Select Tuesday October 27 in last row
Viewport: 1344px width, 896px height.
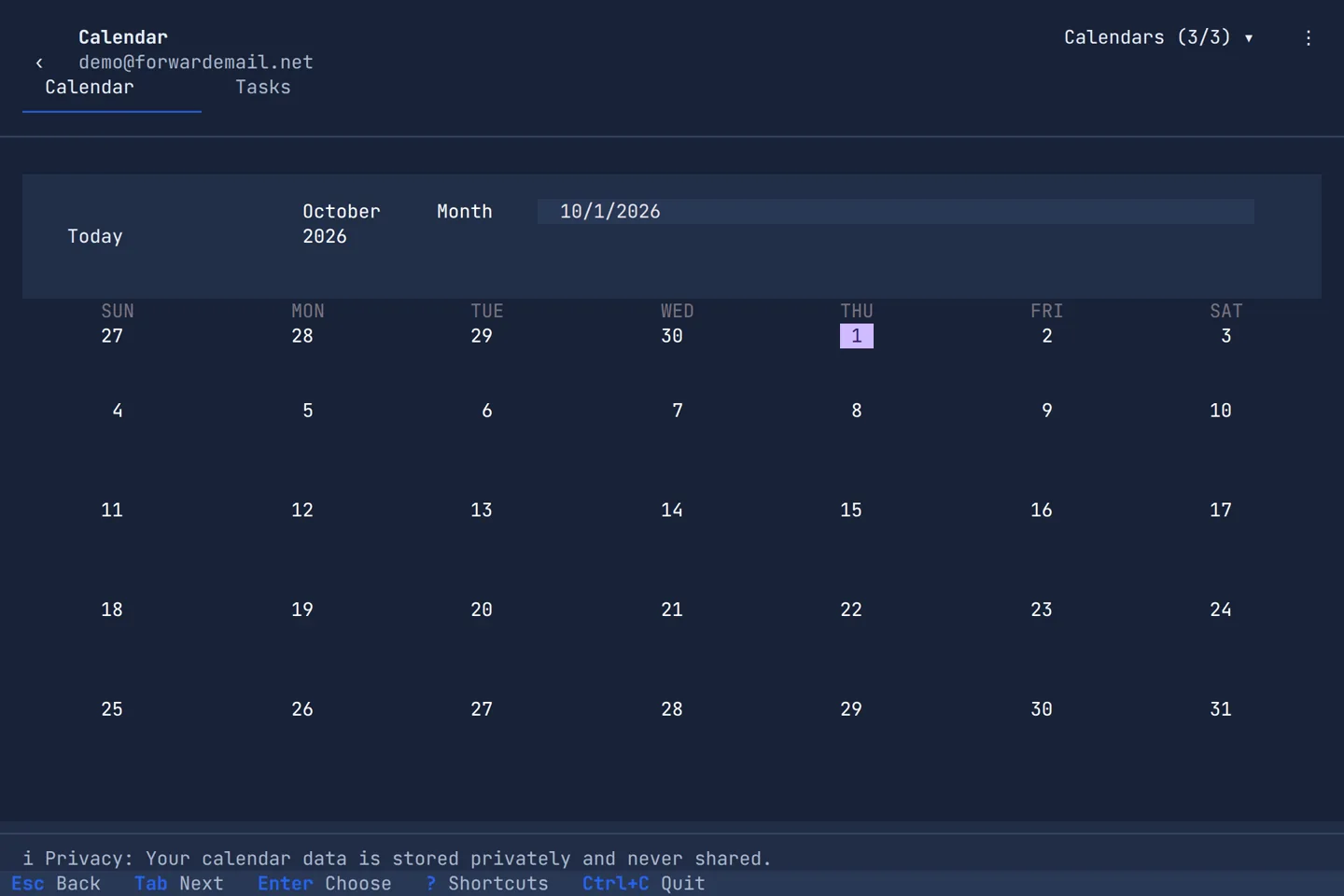coord(482,709)
